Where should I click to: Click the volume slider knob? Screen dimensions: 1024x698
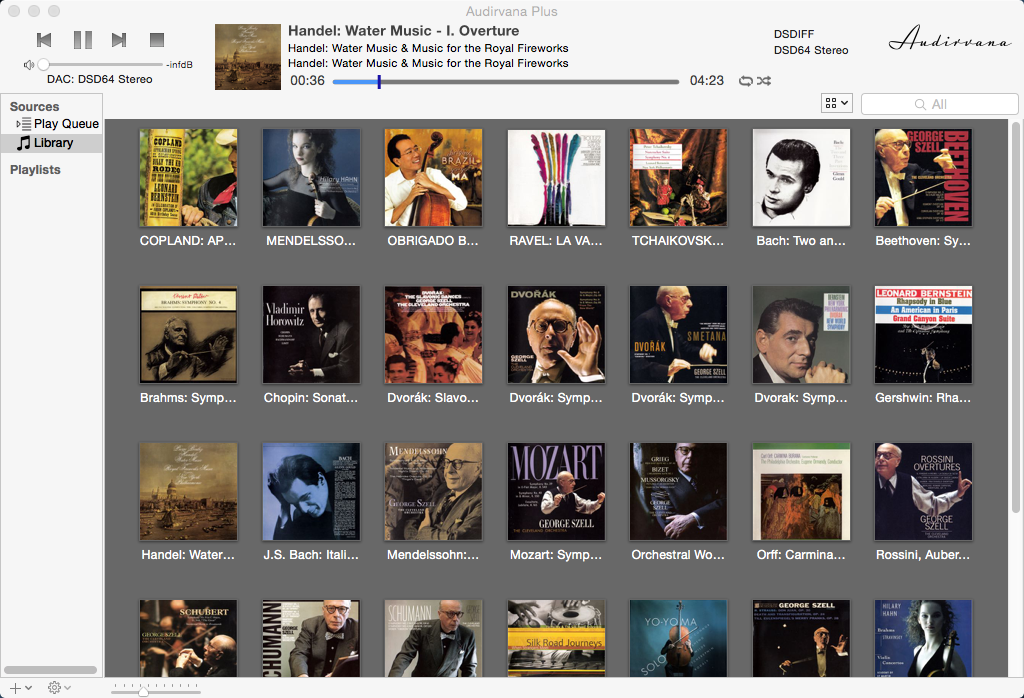point(43,65)
